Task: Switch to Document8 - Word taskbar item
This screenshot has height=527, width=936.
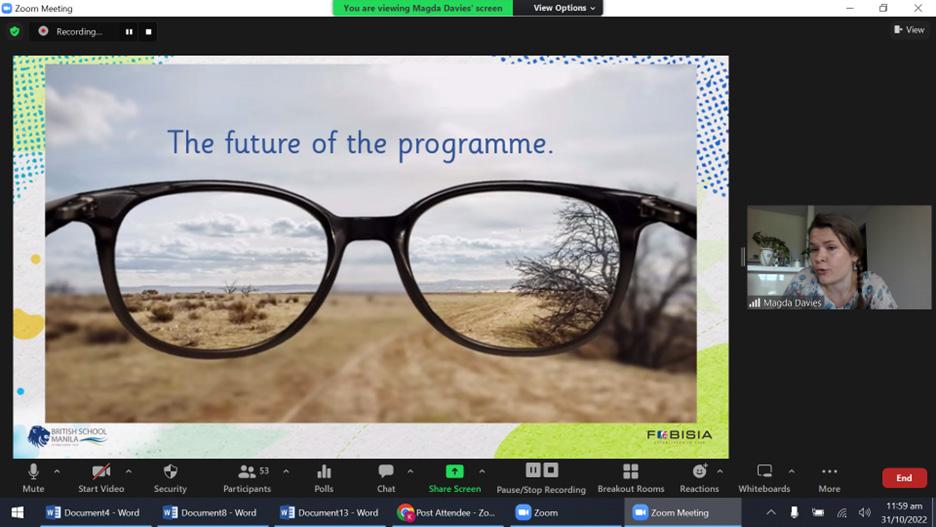Action: pos(210,513)
